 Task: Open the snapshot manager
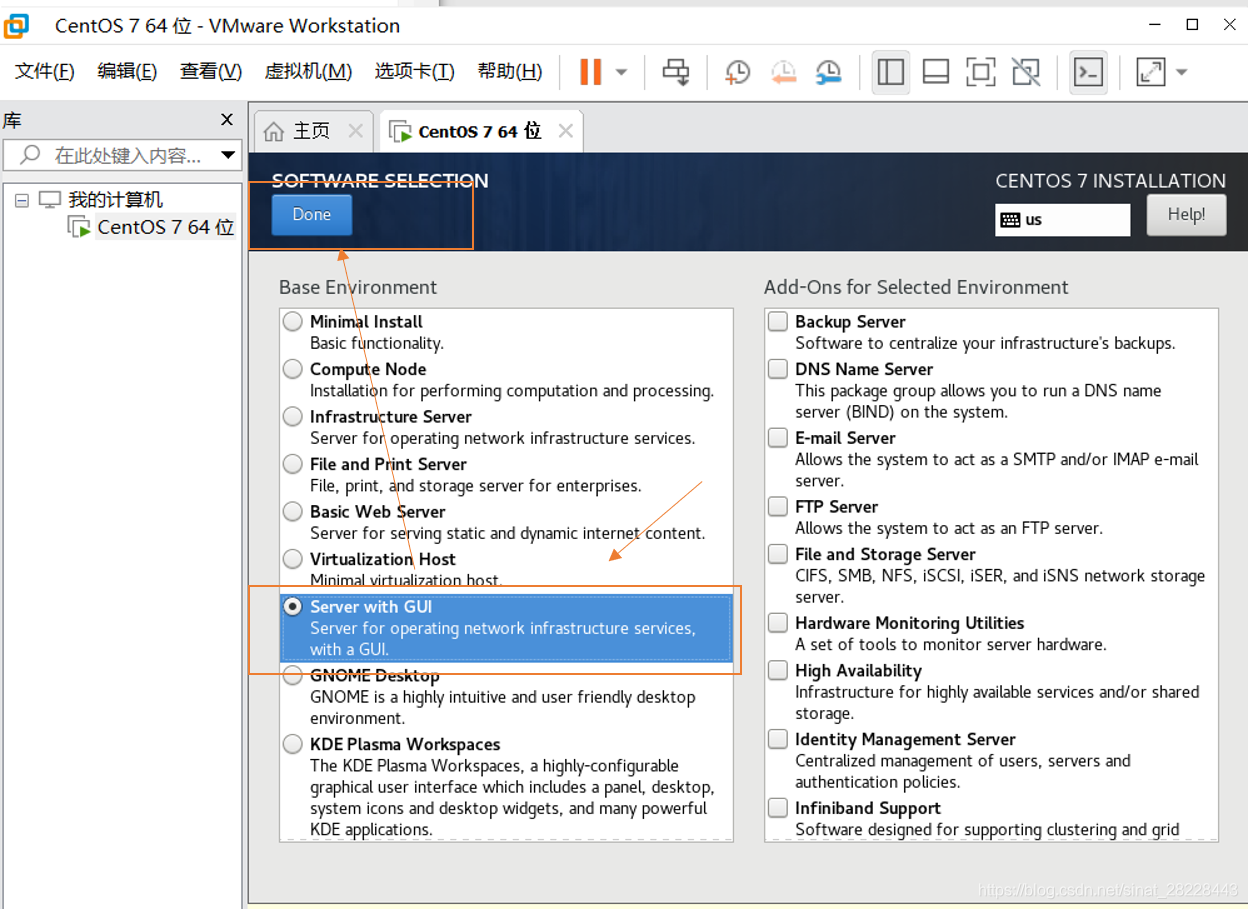[x=828, y=72]
